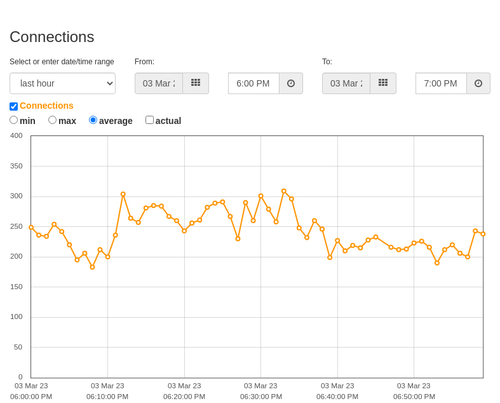This screenshot has height=403, width=500.
Task: Open the To time clock icon
Action: tap(478, 83)
